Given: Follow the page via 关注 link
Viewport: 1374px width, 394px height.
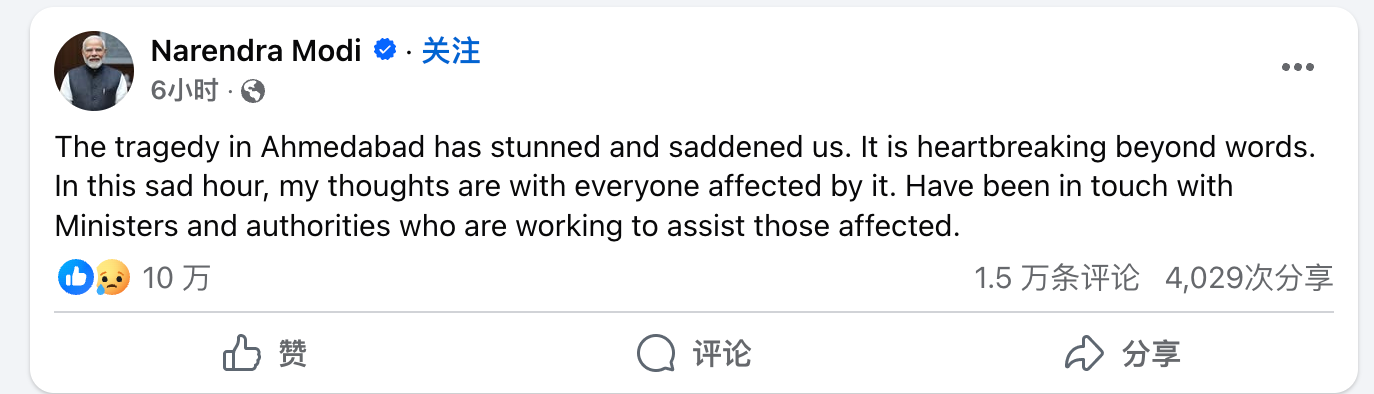Looking at the screenshot, I should click(451, 51).
